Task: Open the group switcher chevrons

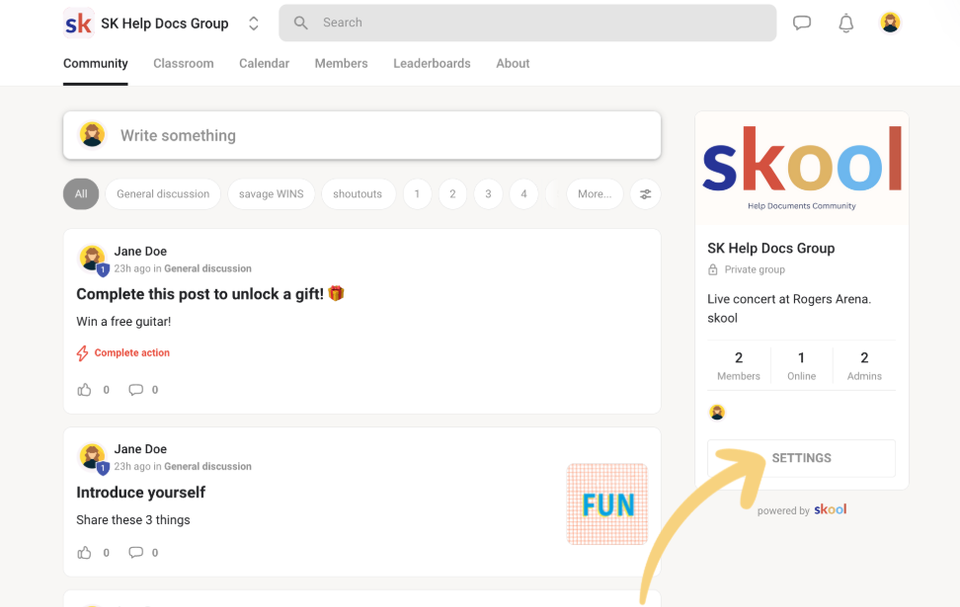Action: point(253,23)
